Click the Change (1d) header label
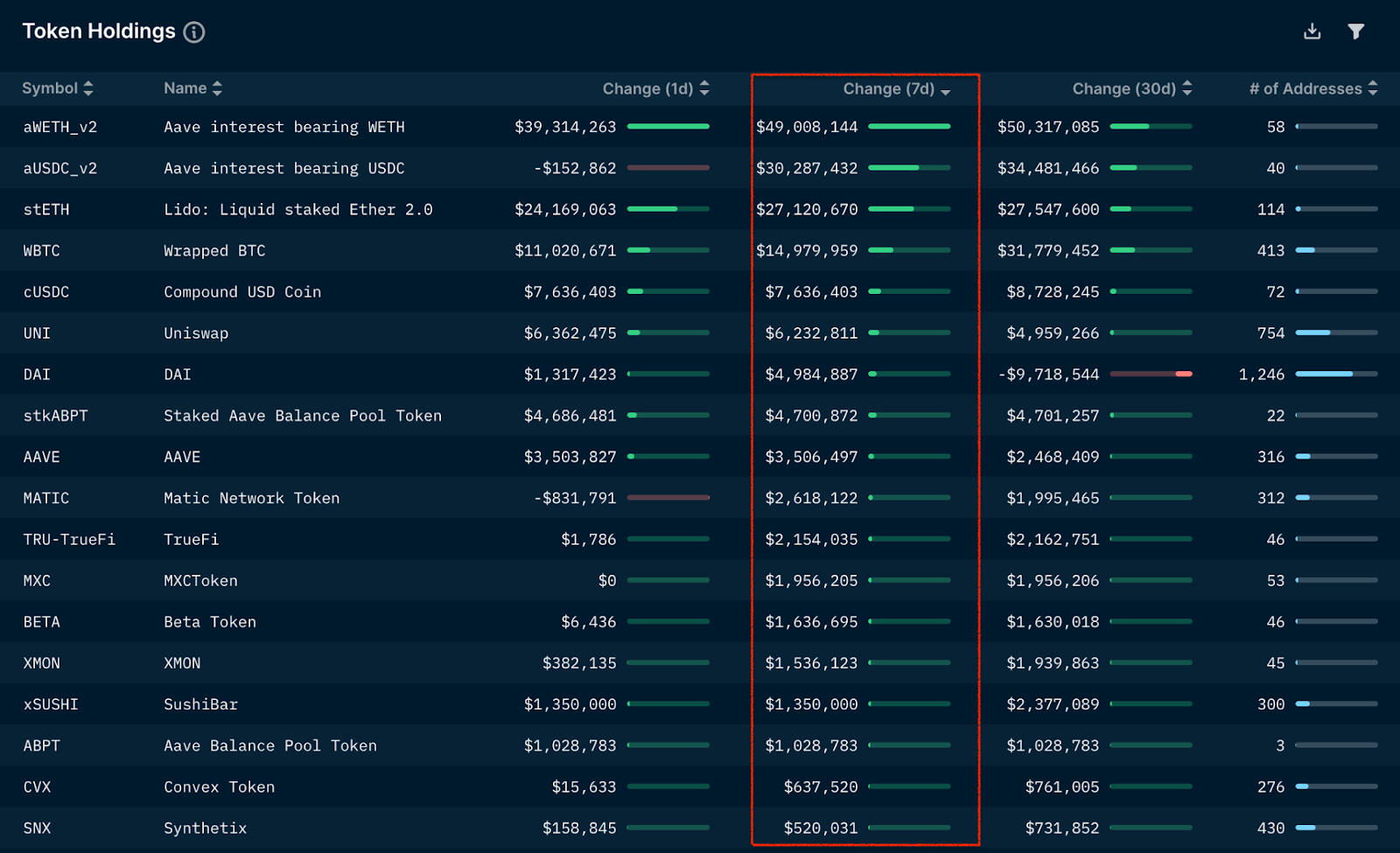This screenshot has height=853, width=1400. (647, 89)
